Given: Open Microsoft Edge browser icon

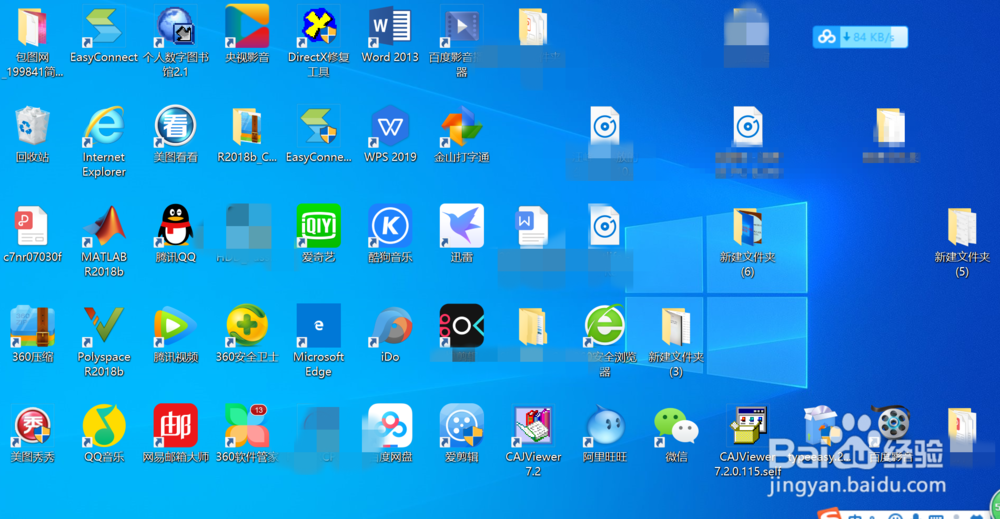Looking at the screenshot, I should (318, 326).
